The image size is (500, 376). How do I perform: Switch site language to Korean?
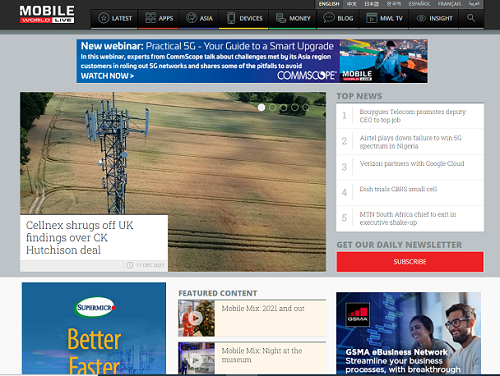pos(394,4)
